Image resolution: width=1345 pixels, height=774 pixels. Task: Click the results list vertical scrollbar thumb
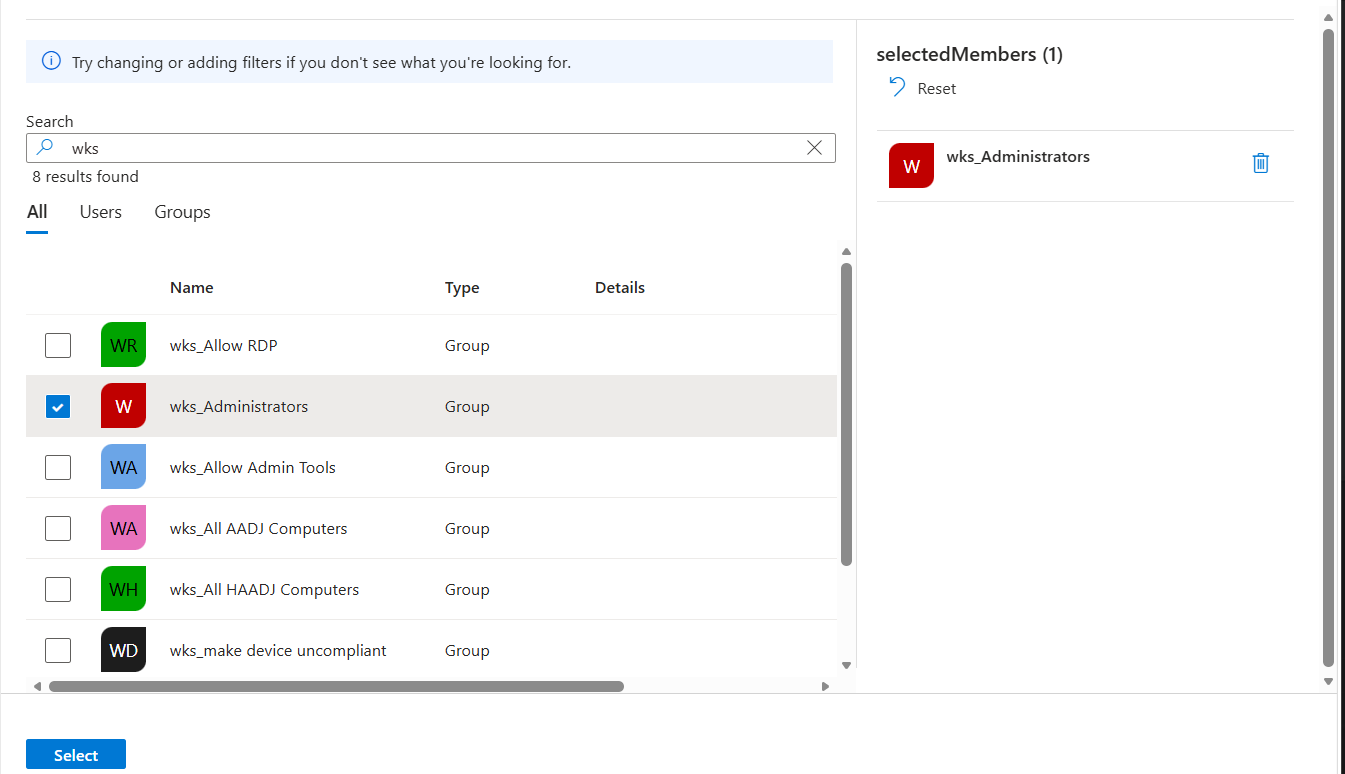(x=846, y=414)
